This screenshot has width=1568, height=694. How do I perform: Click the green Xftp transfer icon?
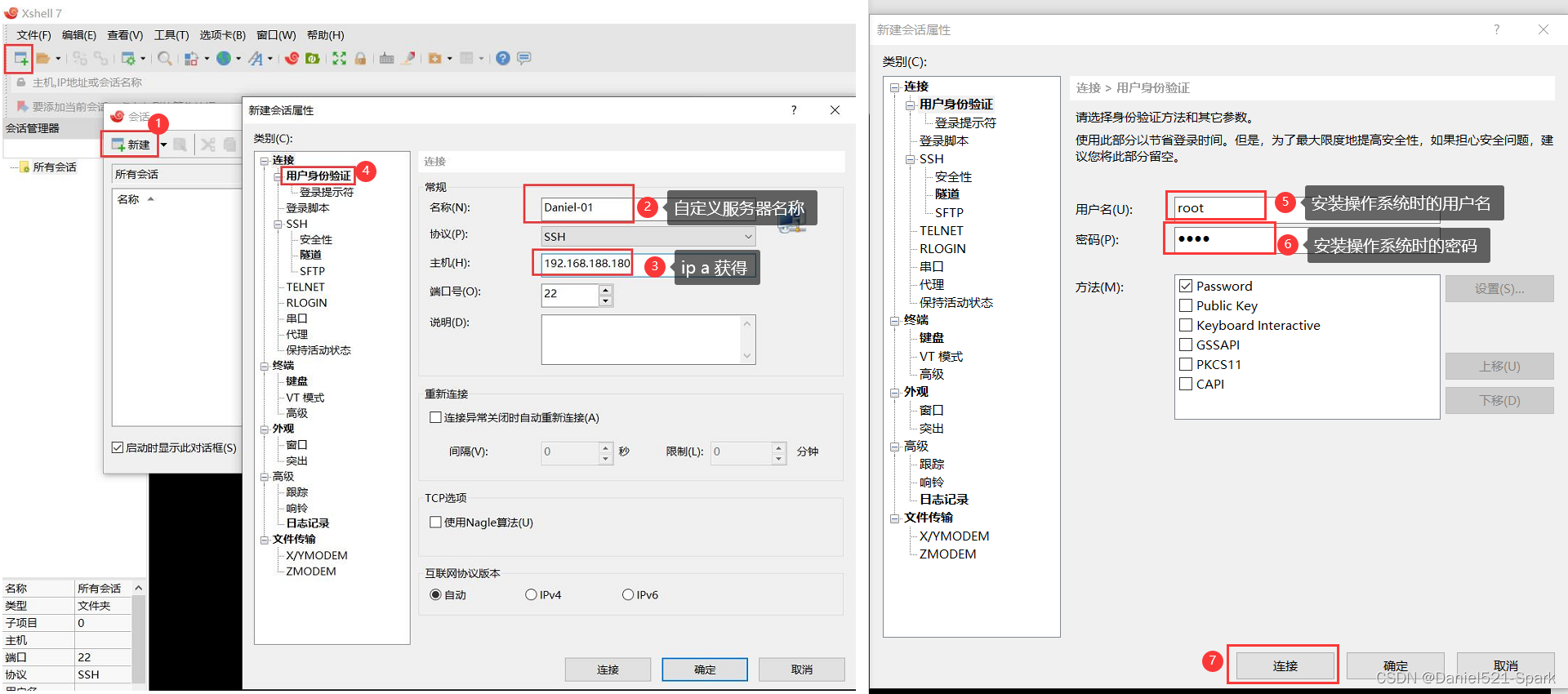312,58
